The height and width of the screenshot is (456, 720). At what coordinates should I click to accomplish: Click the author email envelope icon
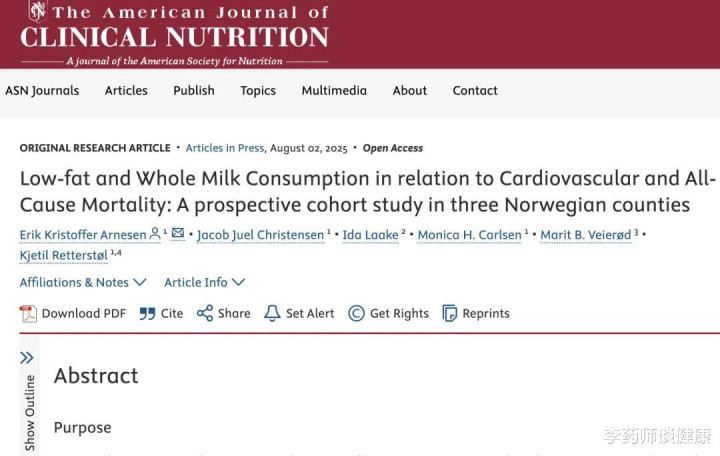(178, 233)
